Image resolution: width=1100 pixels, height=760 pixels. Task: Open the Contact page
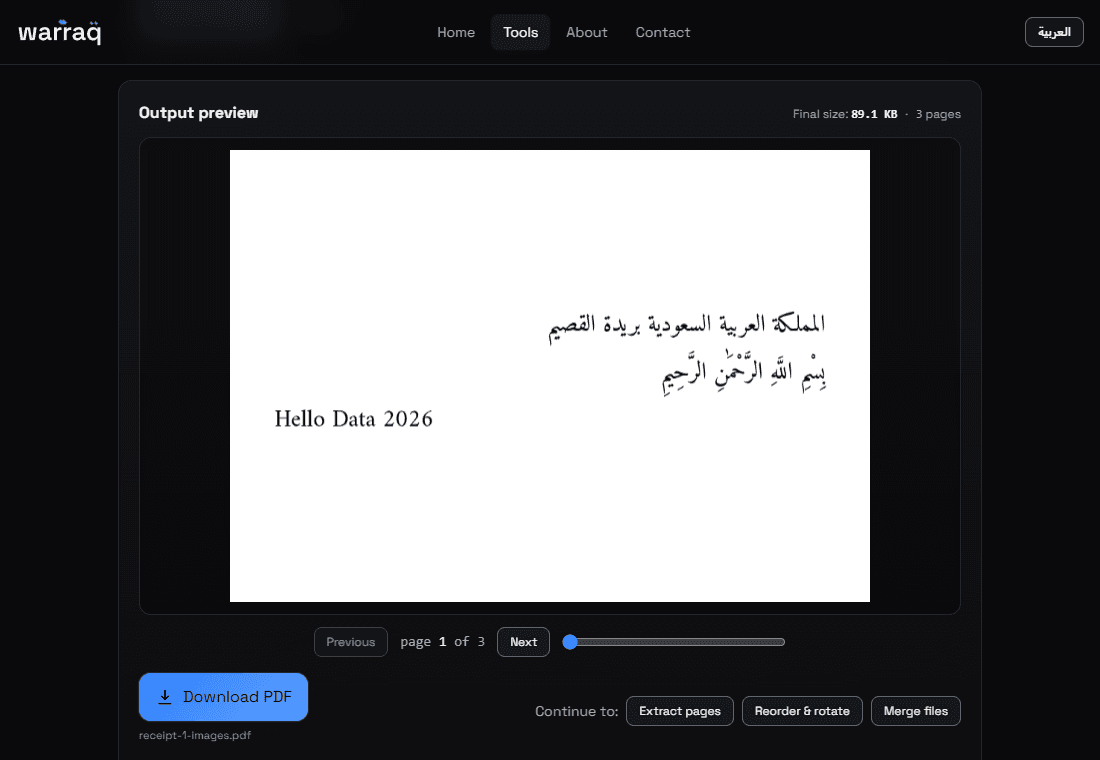(x=663, y=32)
